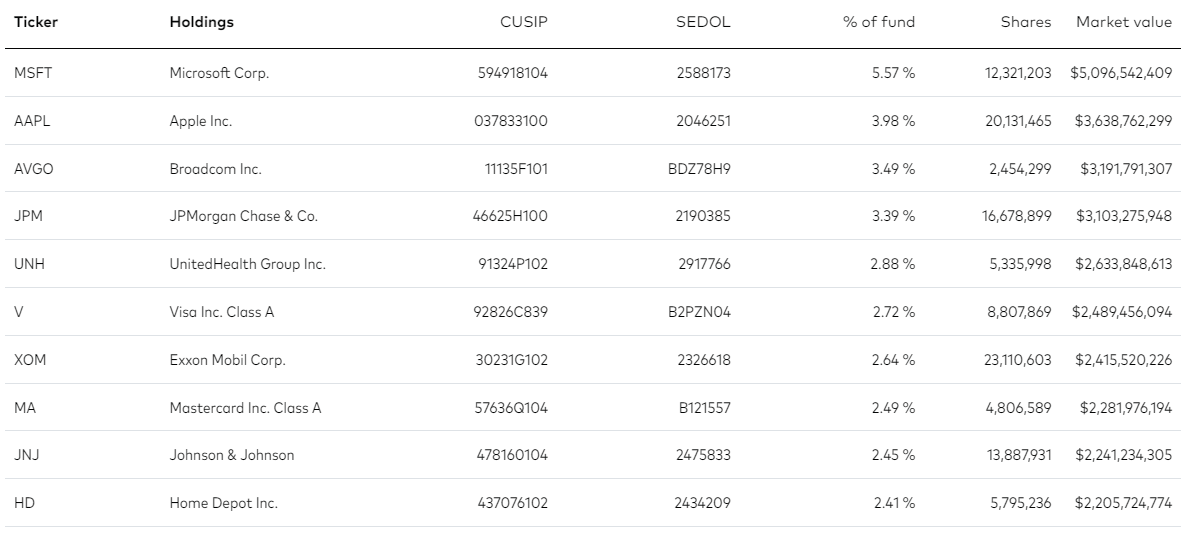This screenshot has width=1187, height=534.
Task: Click the MSFT ticker symbol
Action: (x=32, y=73)
